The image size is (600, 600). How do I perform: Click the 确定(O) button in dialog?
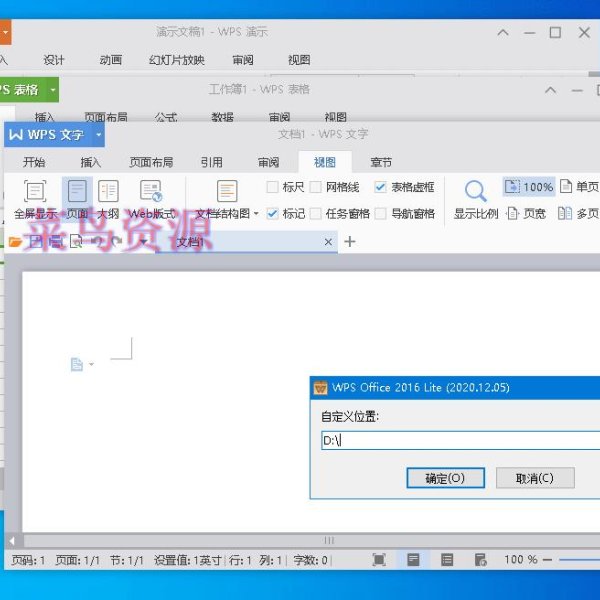pyautogui.click(x=445, y=478)
